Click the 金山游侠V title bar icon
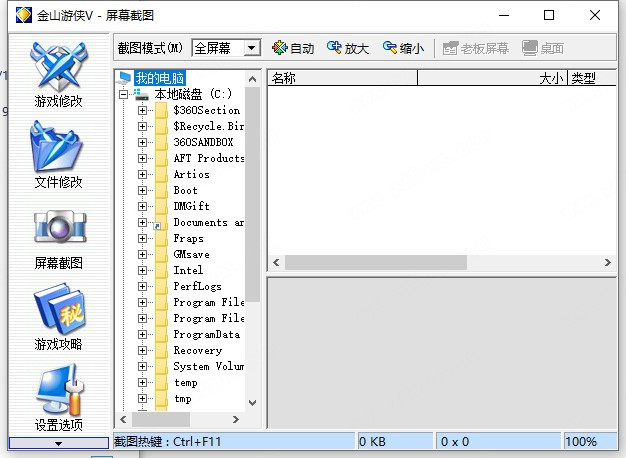This screenshot has height=458, width=626. 24,15
